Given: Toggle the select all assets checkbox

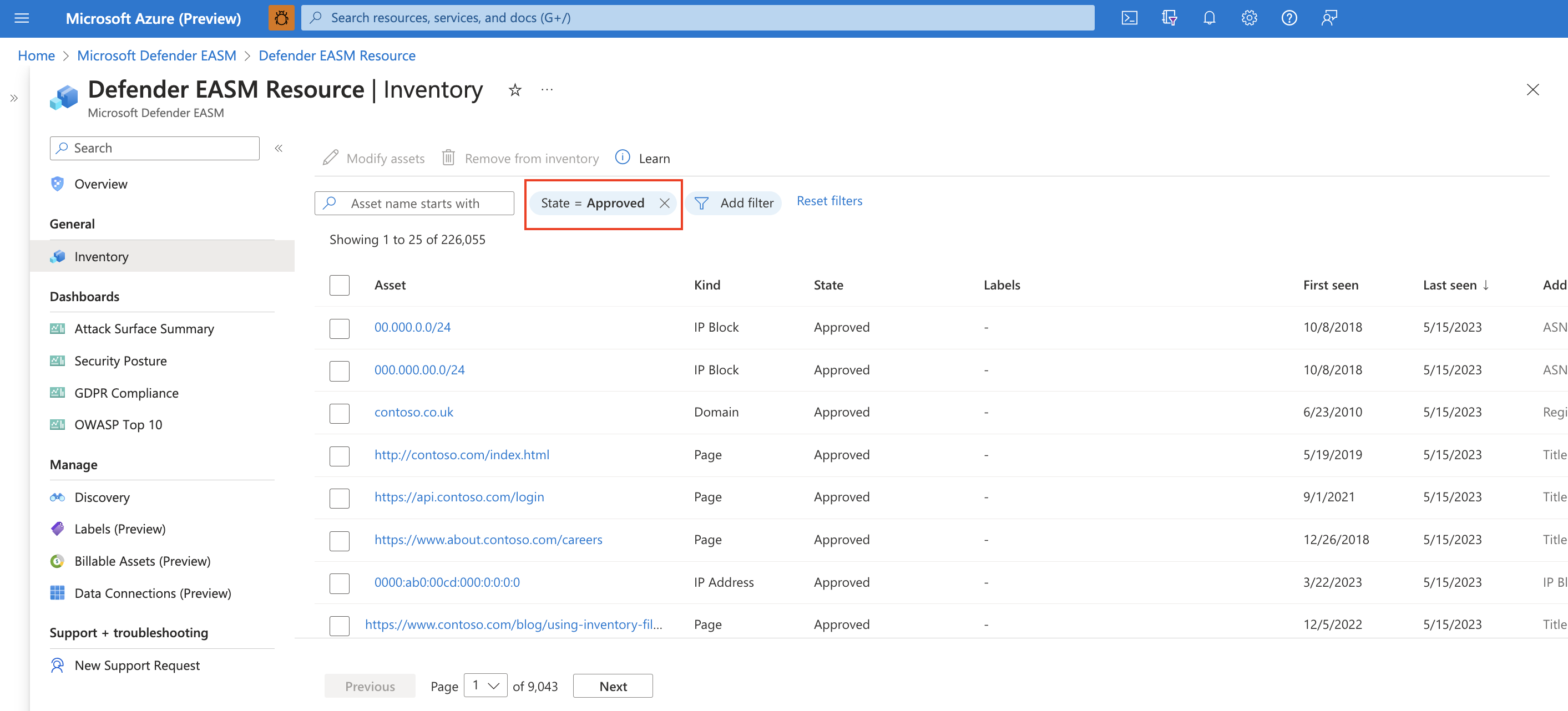Looking at the screenshot, I should coord(339,285).
